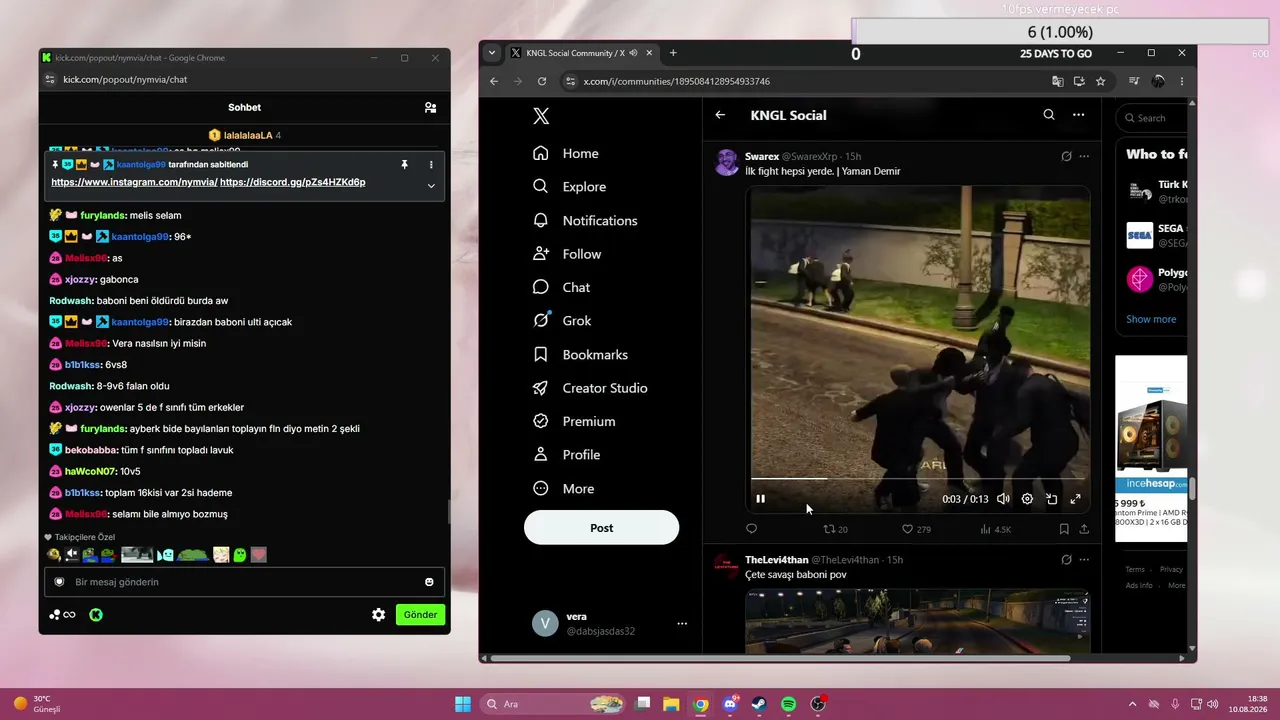Expand the More menu in X sidebar
Screen dimensions: 1280x720
click(x=563, y=488)
